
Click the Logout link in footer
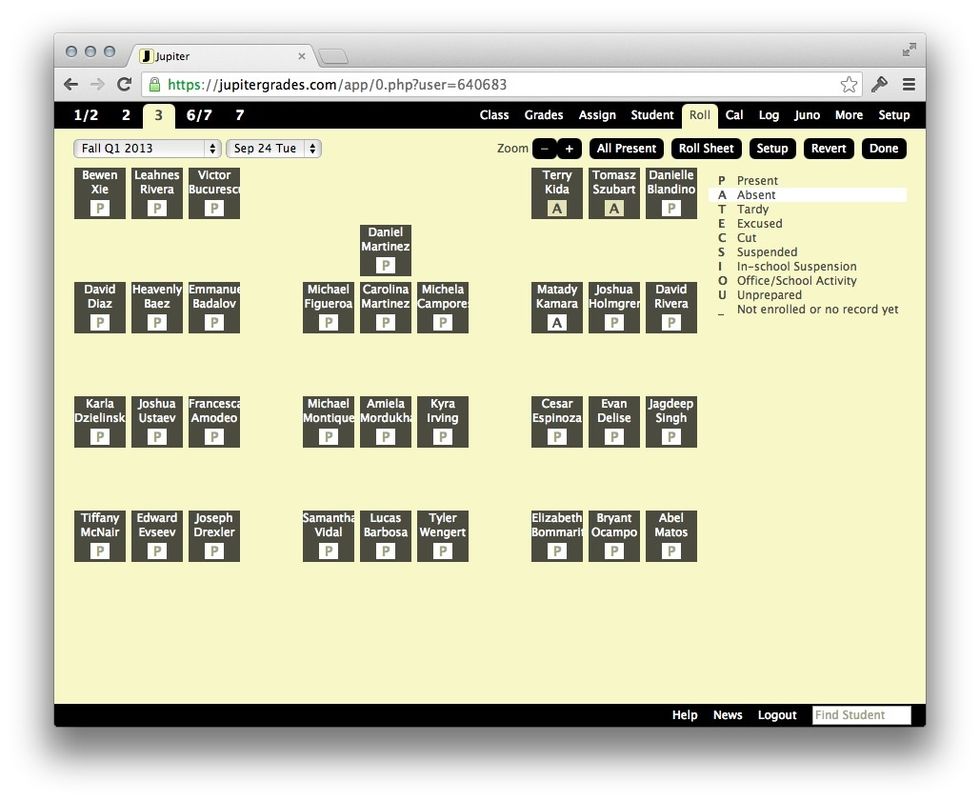click(x=776, y=715)
